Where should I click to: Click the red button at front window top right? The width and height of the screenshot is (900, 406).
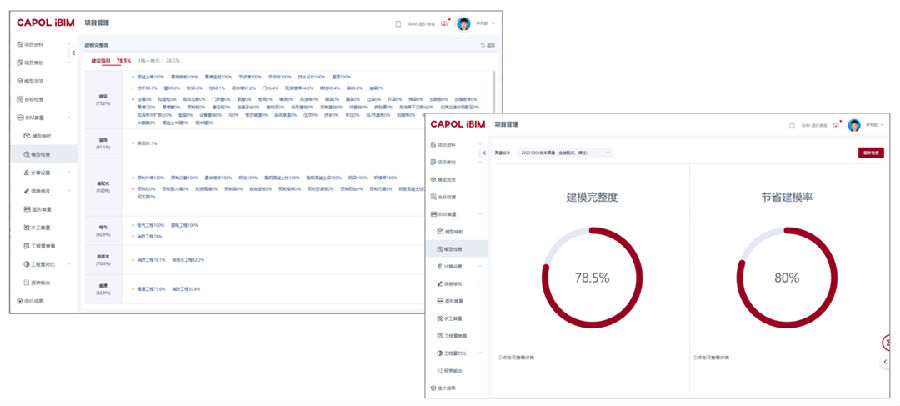[x=871, y=153]
